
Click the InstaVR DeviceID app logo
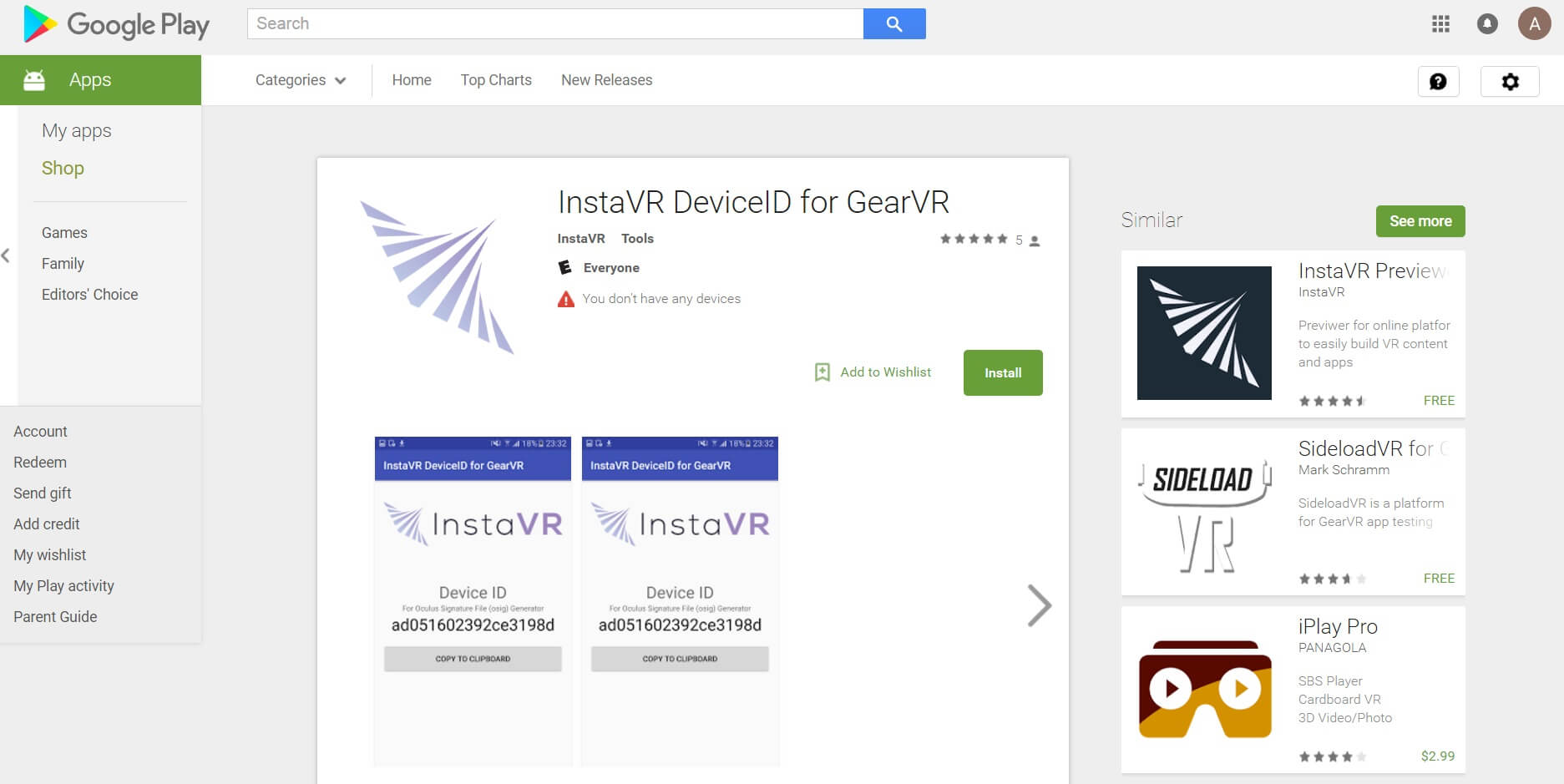point(437,276)
